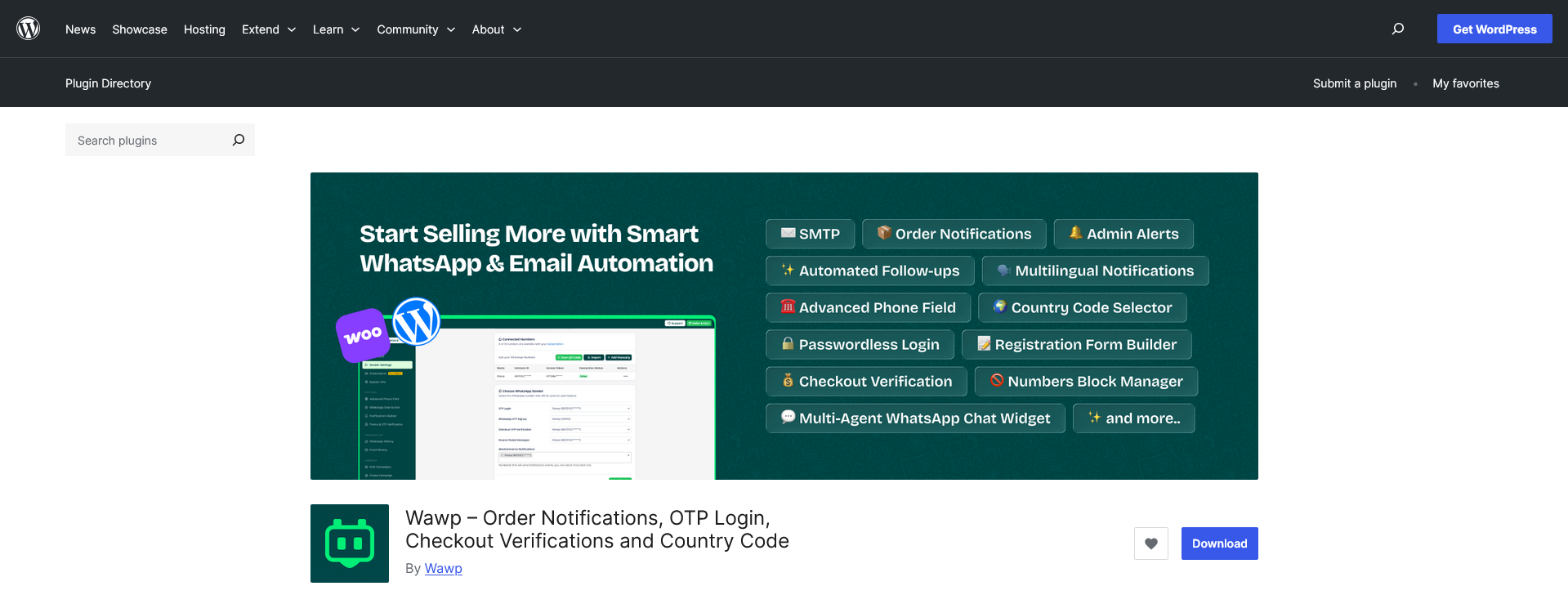The height and width of the screenshot is (595, 1568).
Task: Click the SMTP label in banner
Action: 811,234
